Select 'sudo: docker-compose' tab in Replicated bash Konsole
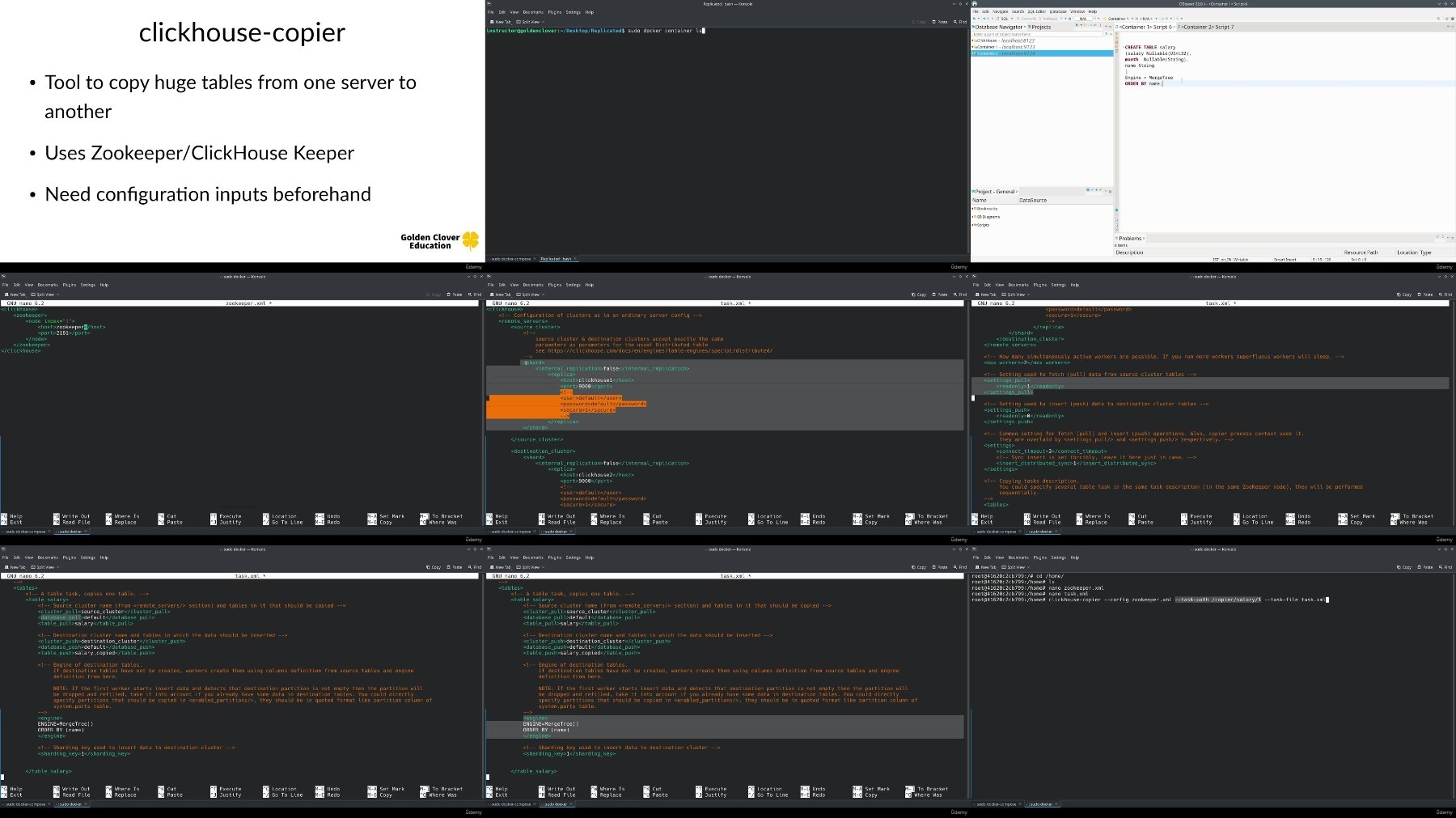 coord(511,259)
